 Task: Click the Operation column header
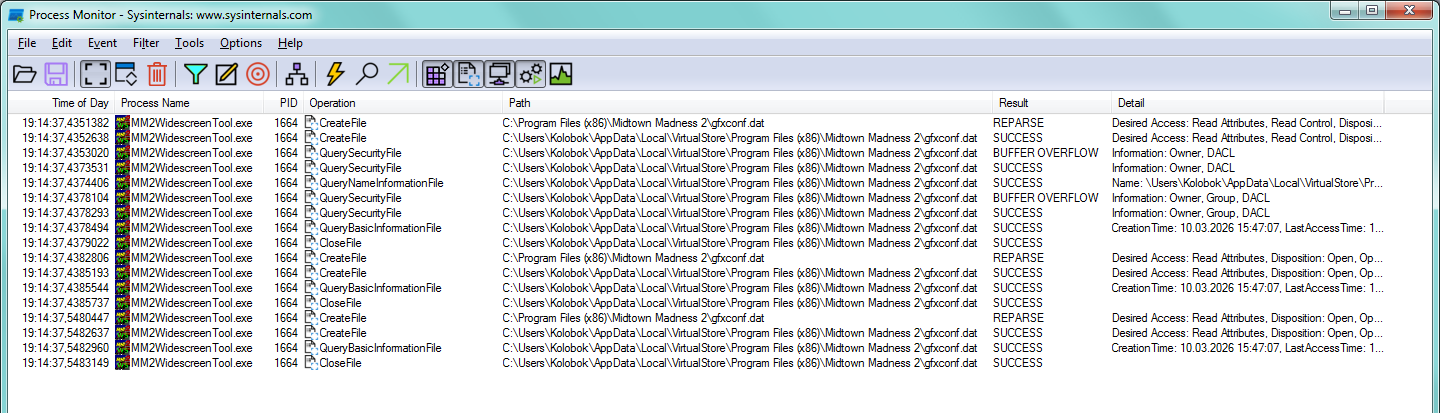pyautogui.click(x=404, y=103)
